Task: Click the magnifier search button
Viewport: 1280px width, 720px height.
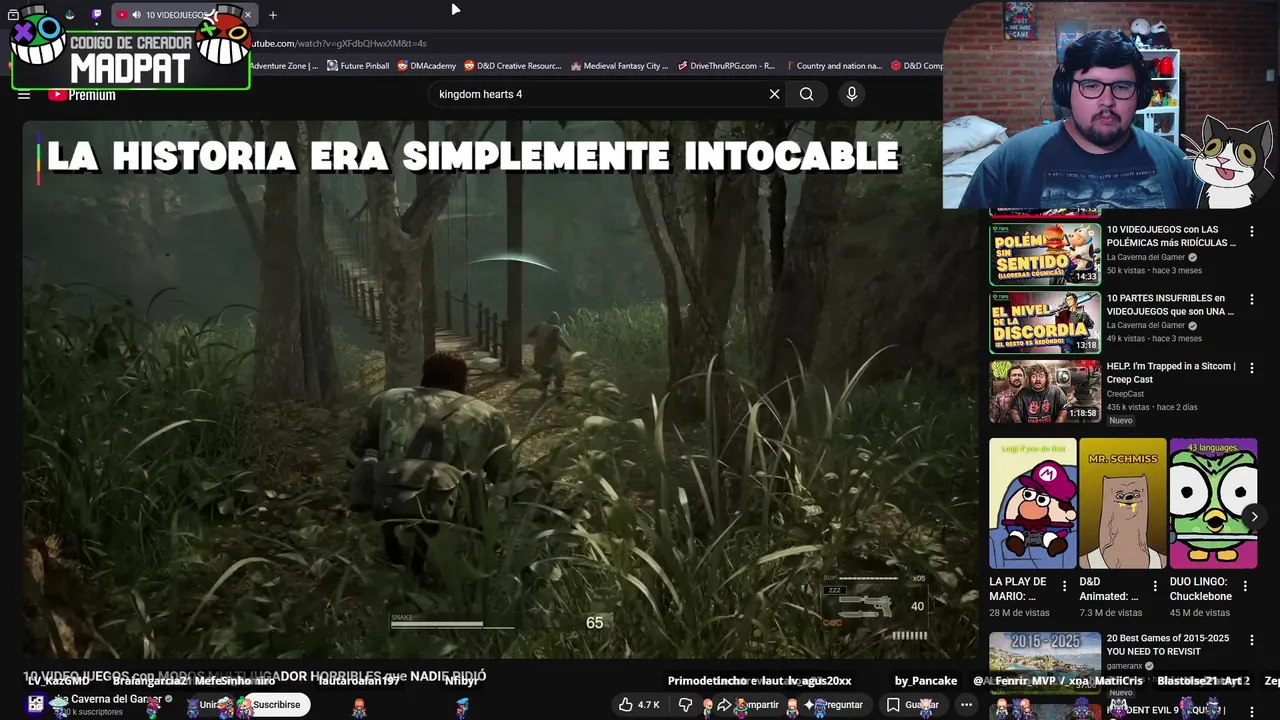Action: [806, 94]
